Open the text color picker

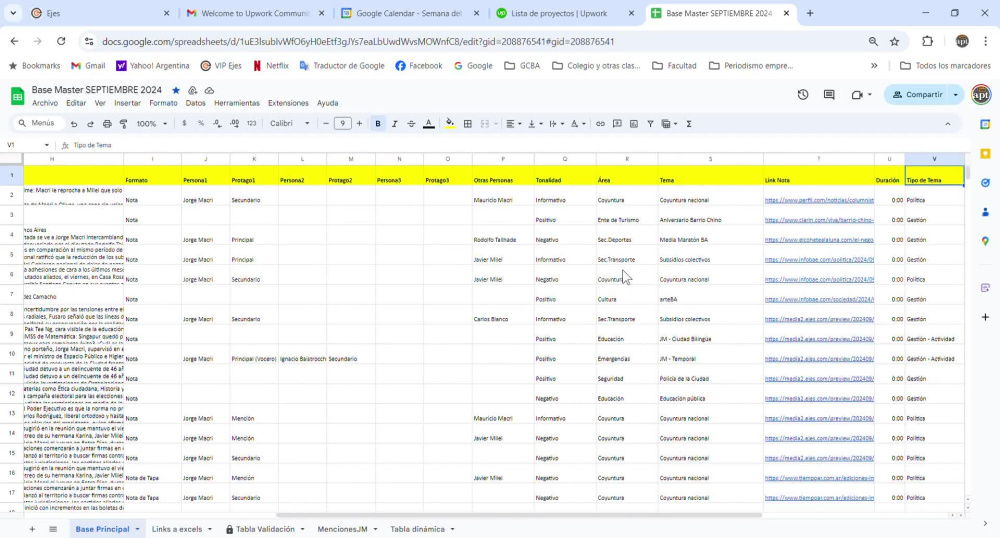429,124
